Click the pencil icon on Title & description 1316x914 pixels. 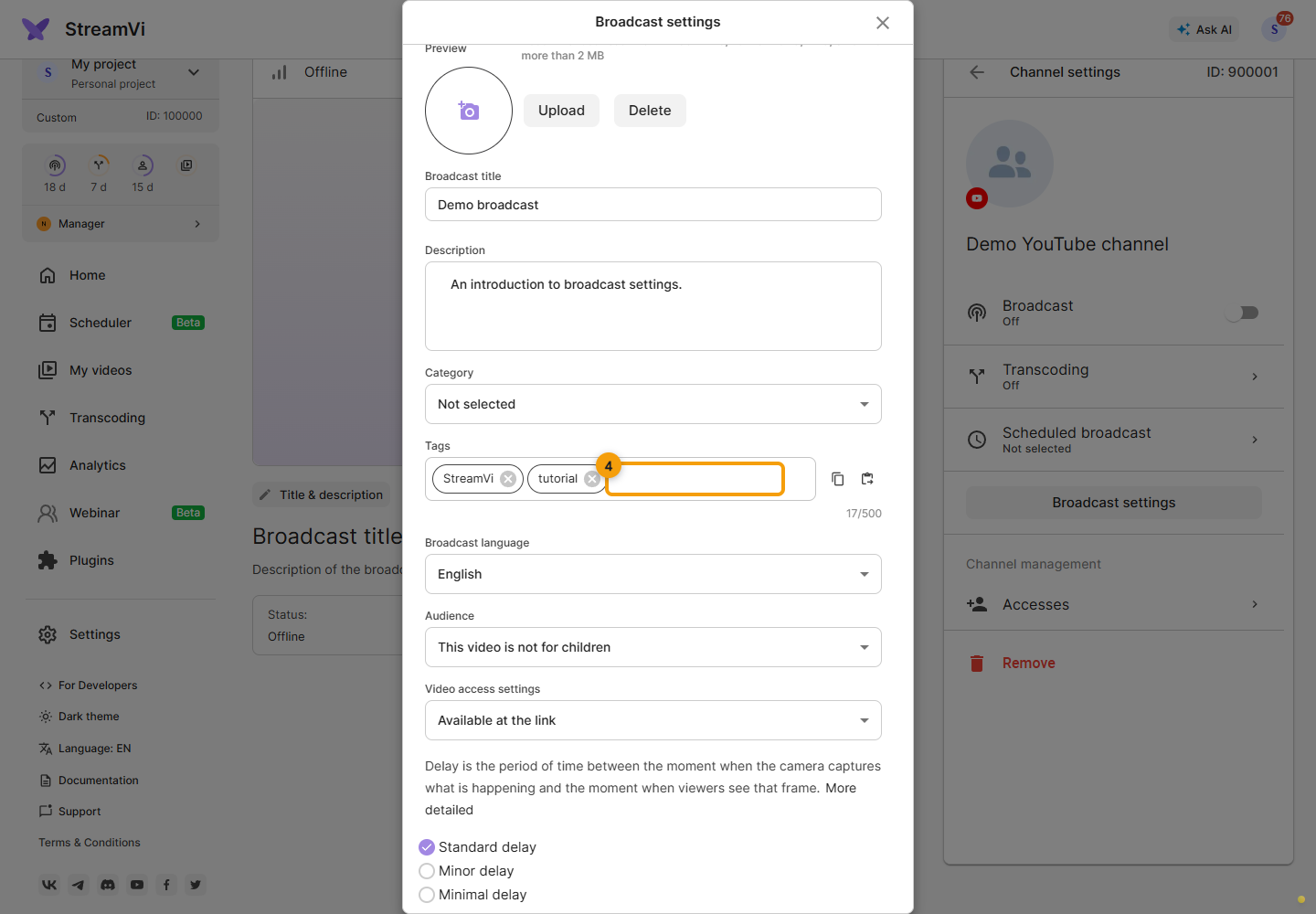[x=265, y=494]
